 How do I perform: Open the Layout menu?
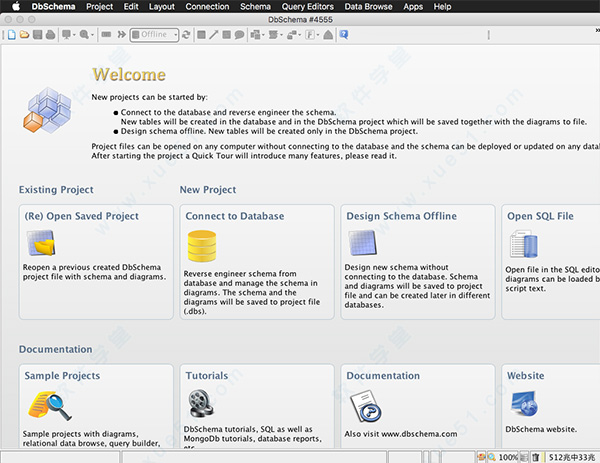pos(161,7)
